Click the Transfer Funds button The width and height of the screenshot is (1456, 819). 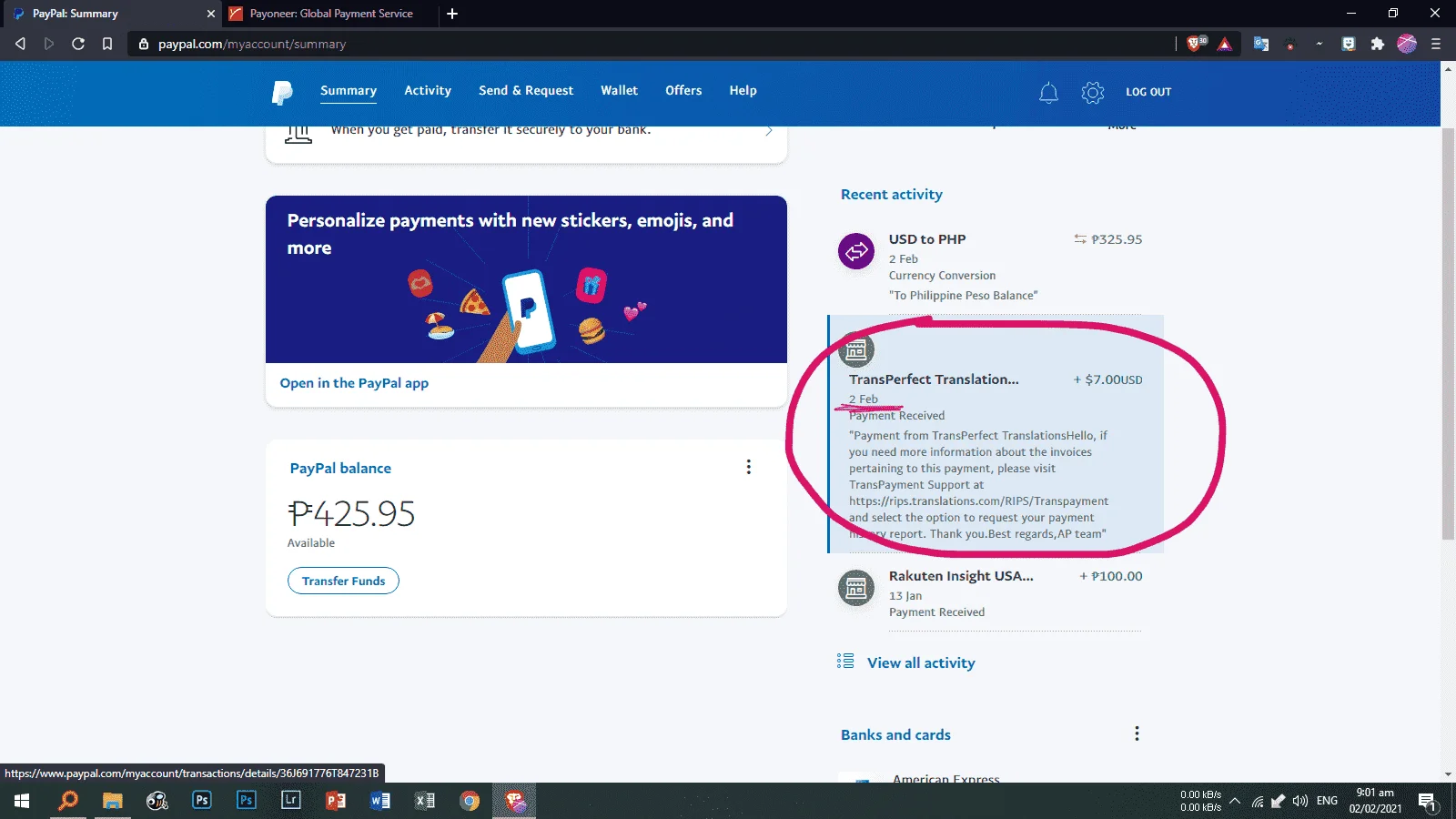pos(343,581)
